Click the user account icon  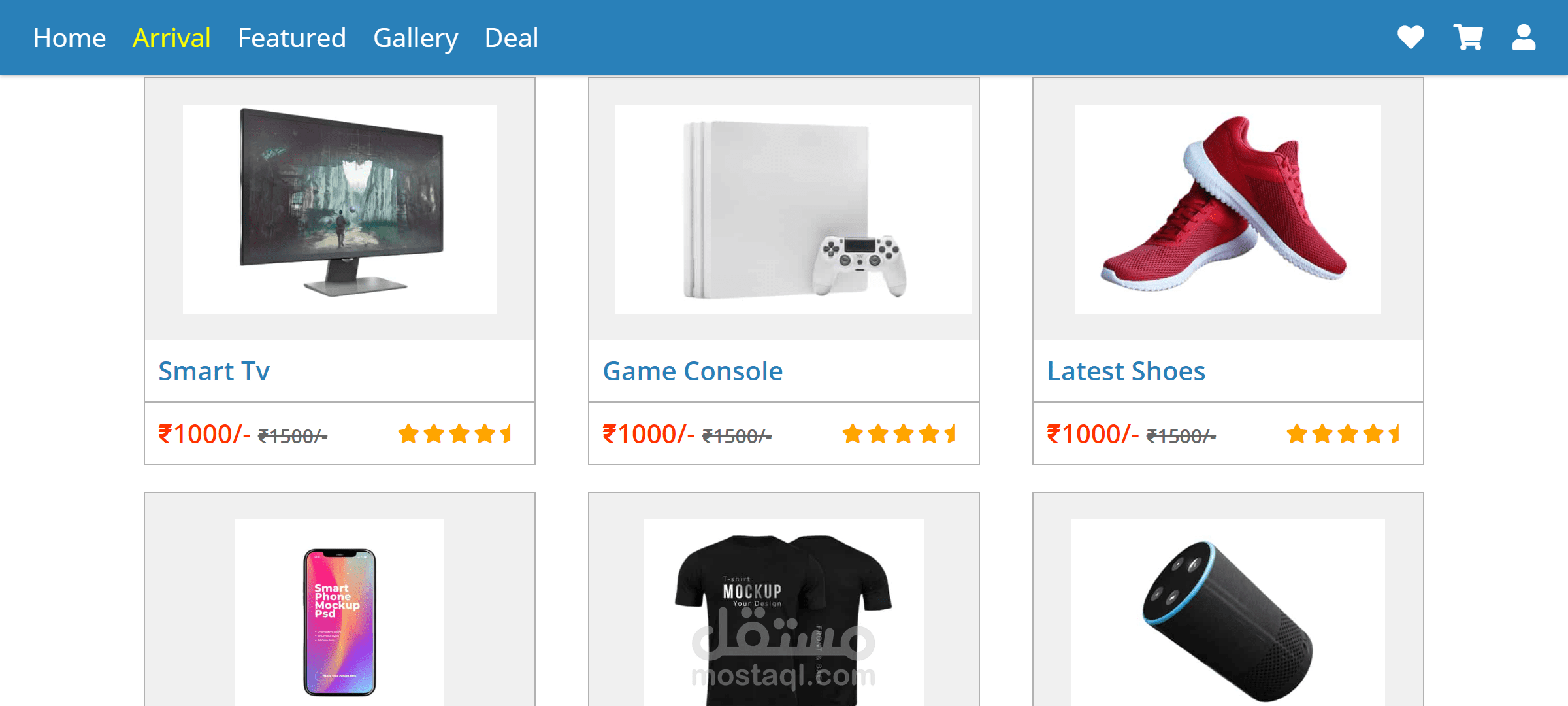pyautogui.click(x=1524, y=37)
